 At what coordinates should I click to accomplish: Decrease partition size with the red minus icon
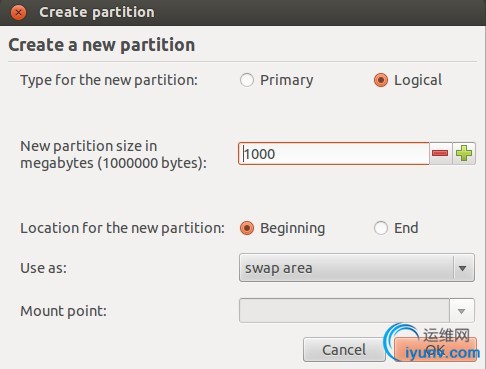click(440, 153)
